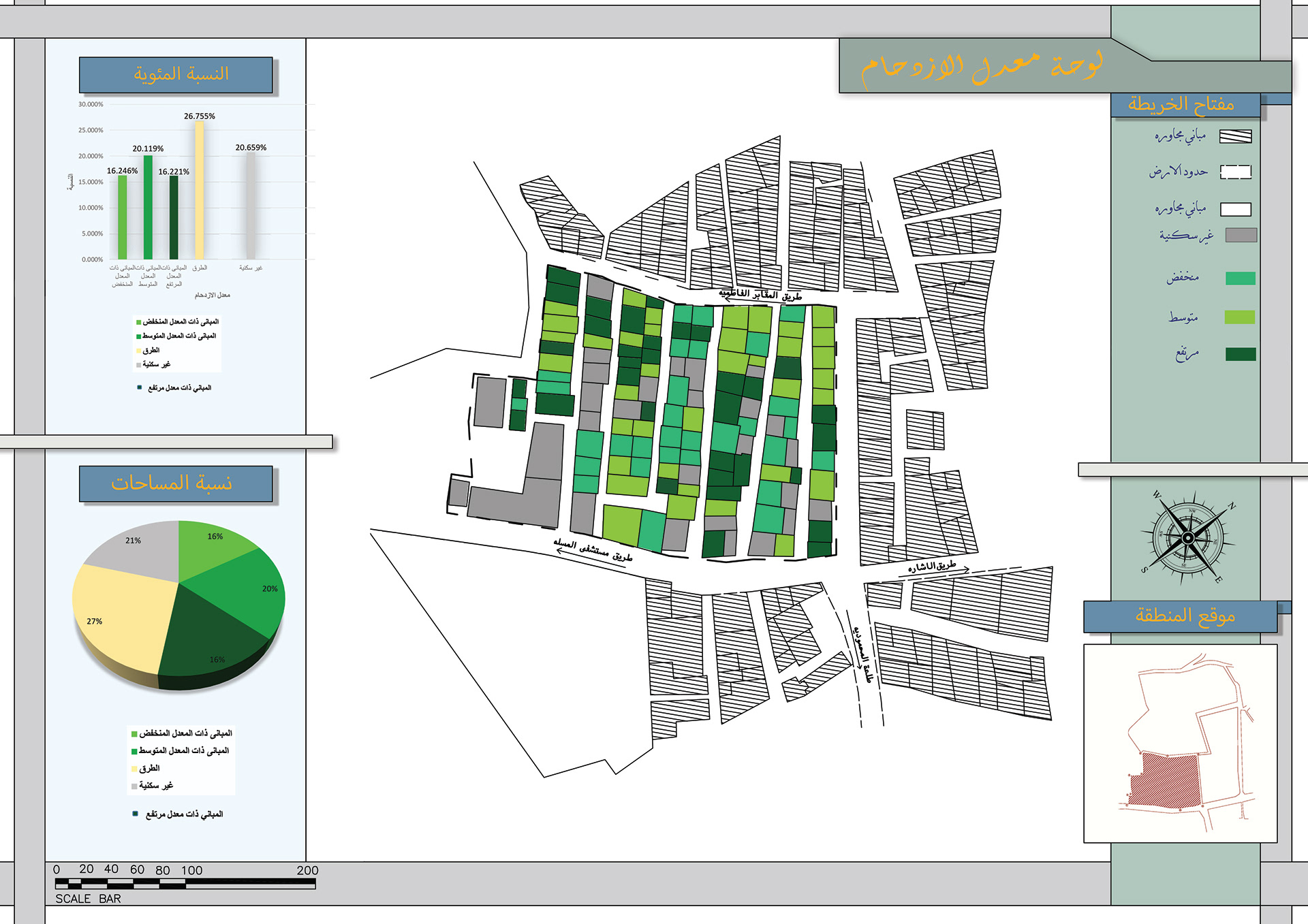This screenshot has height=924, width=1308.
Task: Click the SCALE BAR graphic
Action: [x=185, y=884]
